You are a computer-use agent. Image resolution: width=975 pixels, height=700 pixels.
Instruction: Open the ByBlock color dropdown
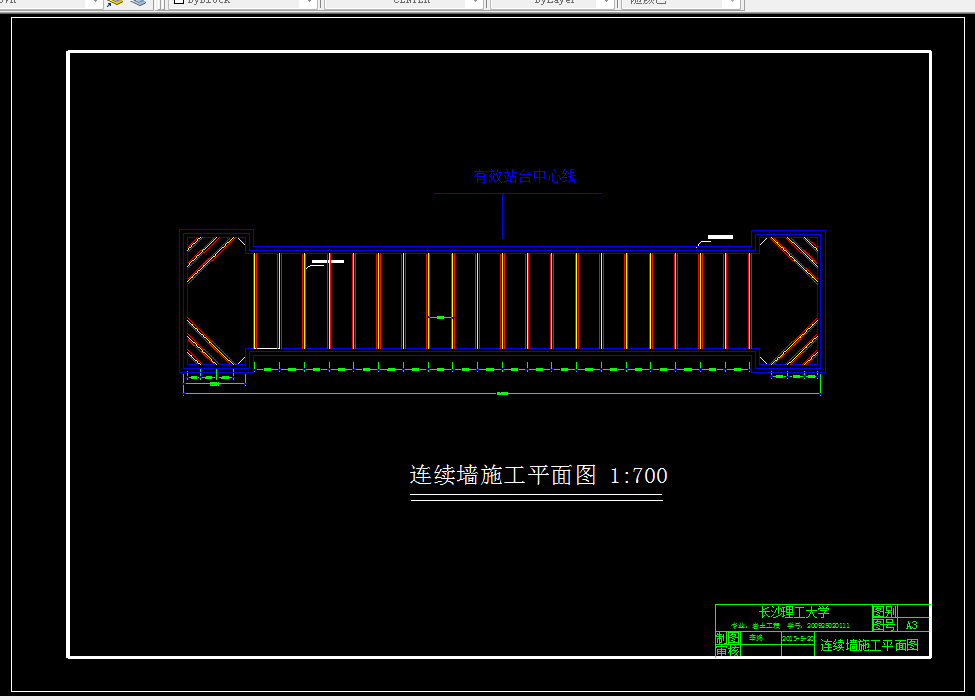click(244, 2)
